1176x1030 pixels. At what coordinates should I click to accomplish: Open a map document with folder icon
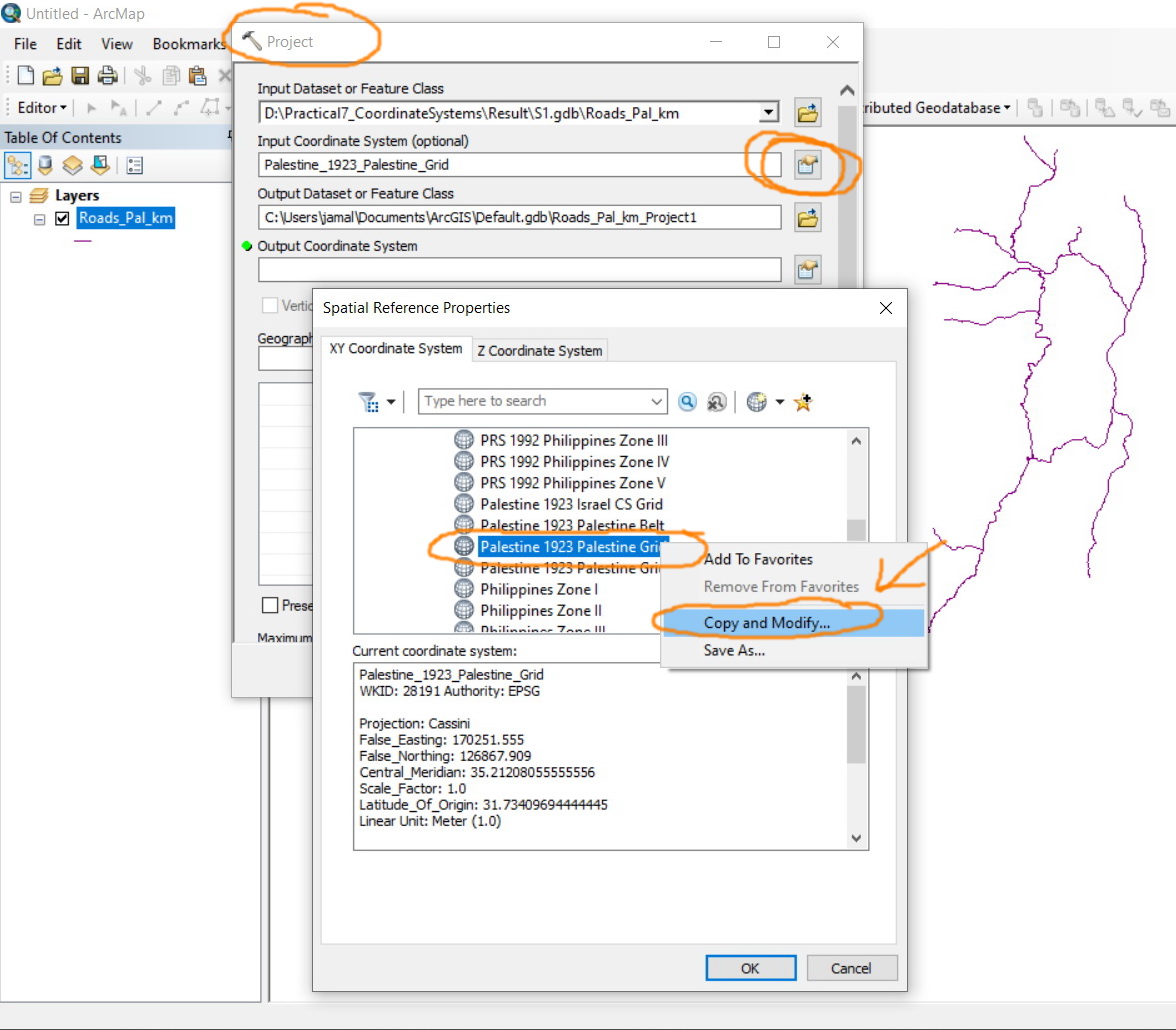click(52, 75)
